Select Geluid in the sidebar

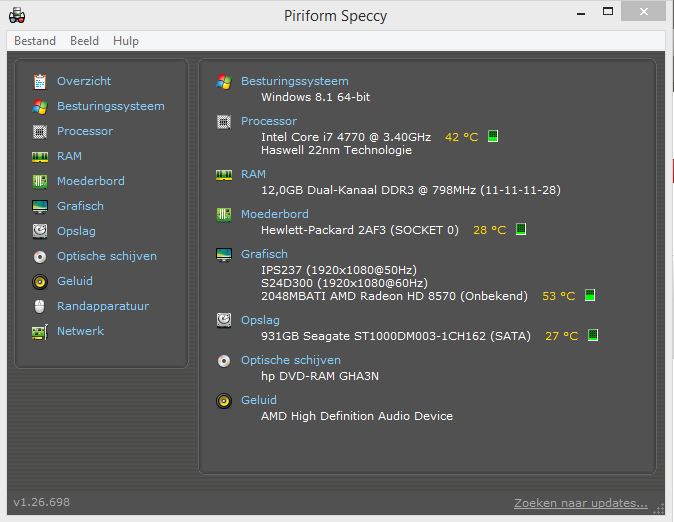tap(75, 281)
